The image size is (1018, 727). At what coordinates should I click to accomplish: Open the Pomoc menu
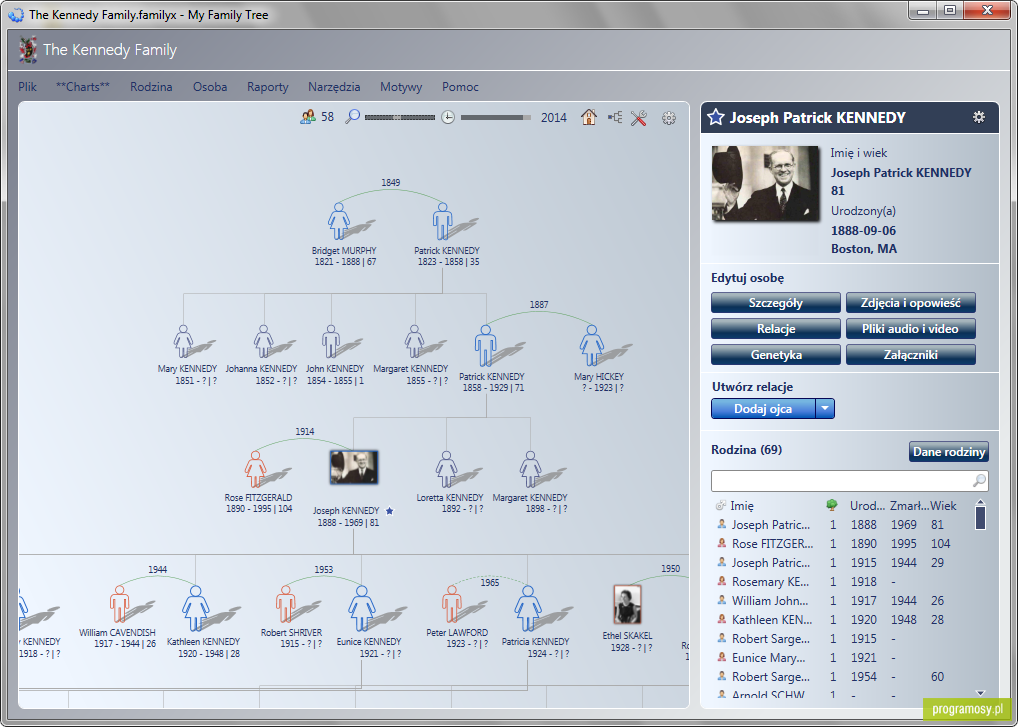(x=460, y=87)
